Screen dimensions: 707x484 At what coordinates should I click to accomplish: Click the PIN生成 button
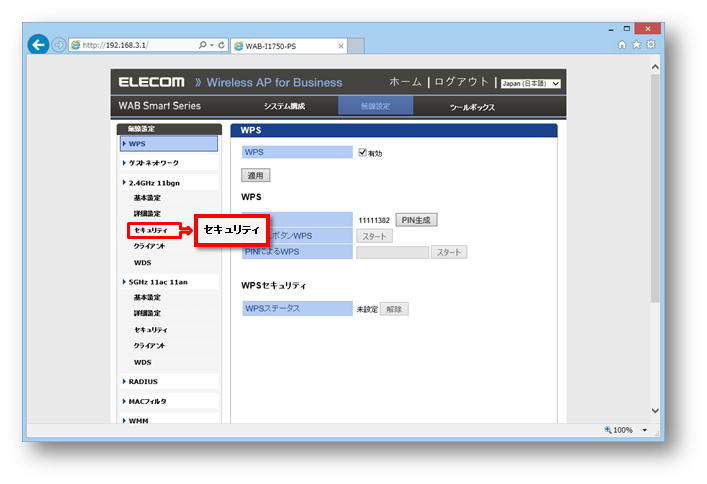(416, 220)
